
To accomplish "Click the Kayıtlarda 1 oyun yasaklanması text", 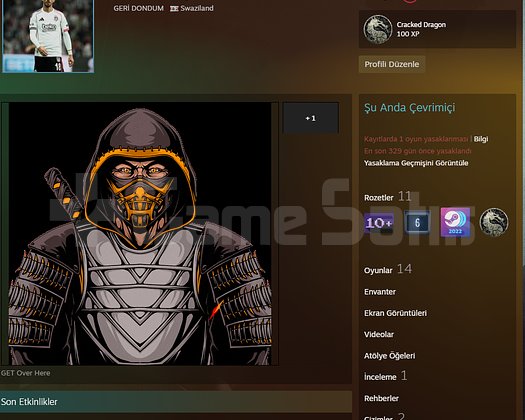I will click(416, 139).
